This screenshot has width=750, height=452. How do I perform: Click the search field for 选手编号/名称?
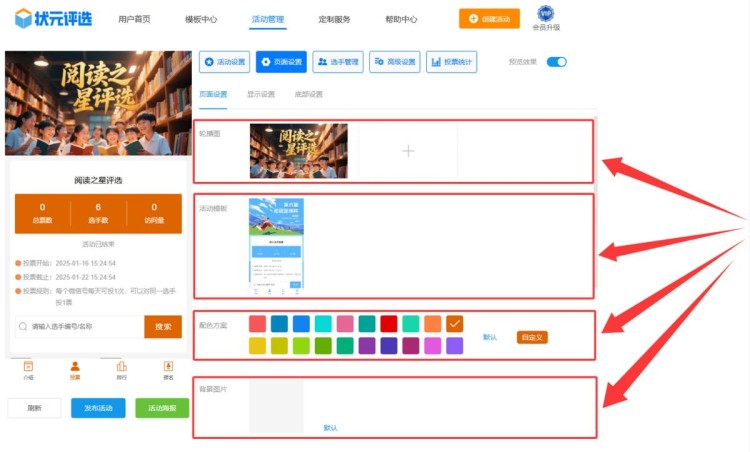point(80,327)
